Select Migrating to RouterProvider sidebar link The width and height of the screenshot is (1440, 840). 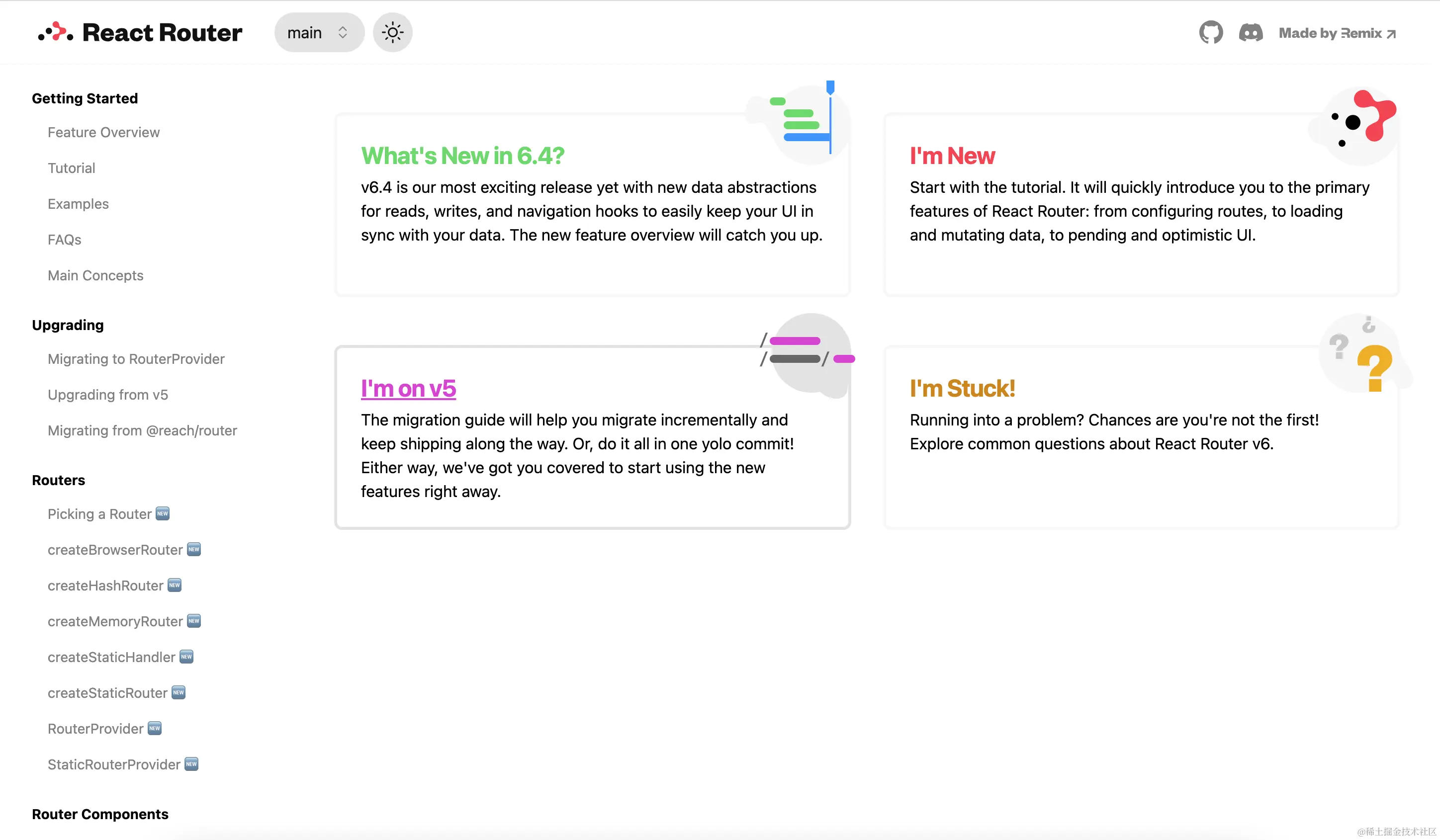click(136, 358)
